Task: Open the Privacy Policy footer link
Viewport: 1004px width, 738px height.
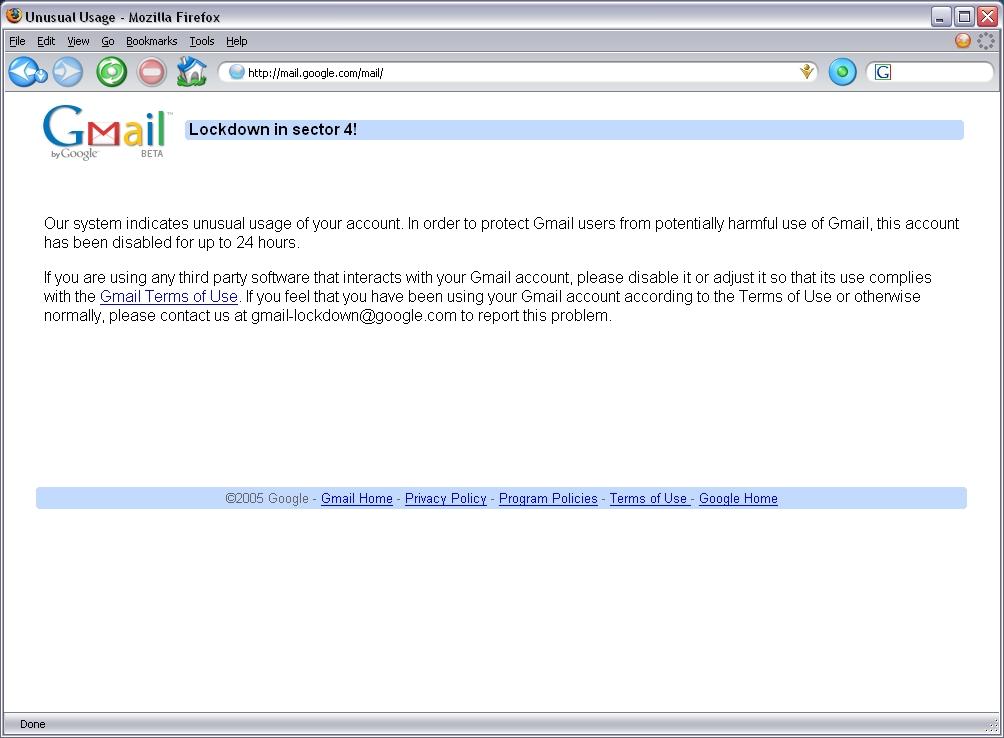Action: coord(446,499)
